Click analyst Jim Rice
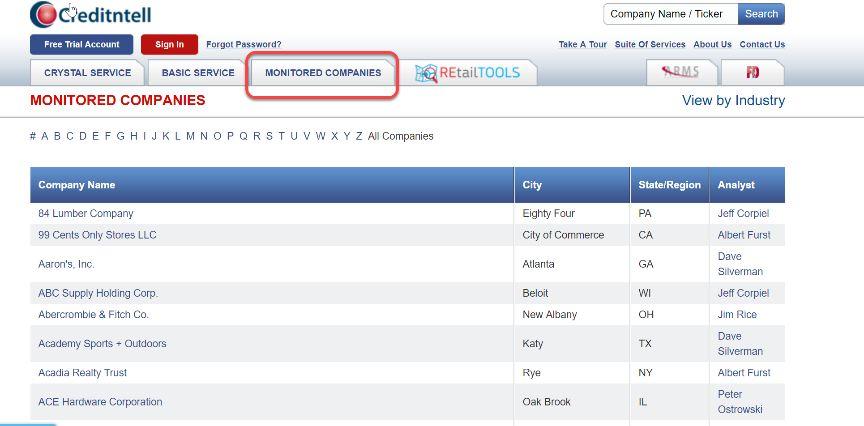 (x=737, y=315)
